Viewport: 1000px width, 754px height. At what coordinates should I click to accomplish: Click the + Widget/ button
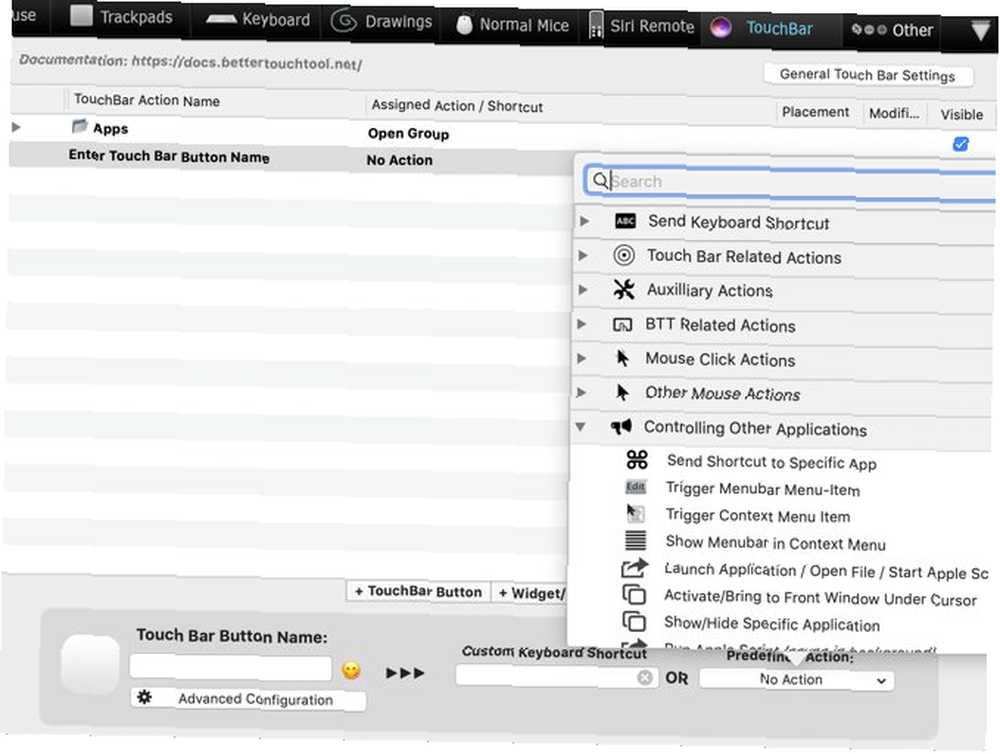[x=531, y=594]
